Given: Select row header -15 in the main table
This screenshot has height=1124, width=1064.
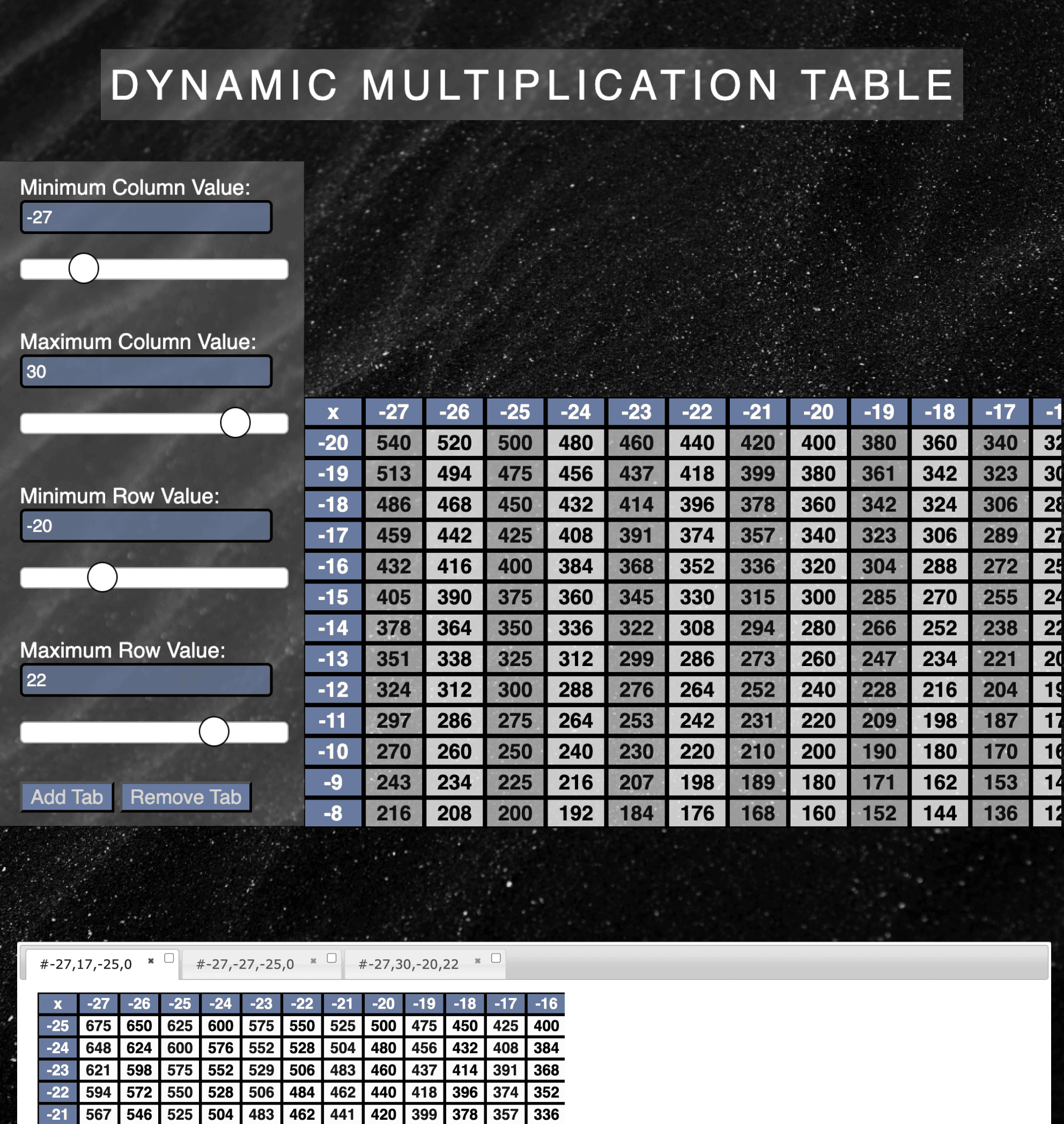Looking at the screenshot, I should [x=333, y=597].
